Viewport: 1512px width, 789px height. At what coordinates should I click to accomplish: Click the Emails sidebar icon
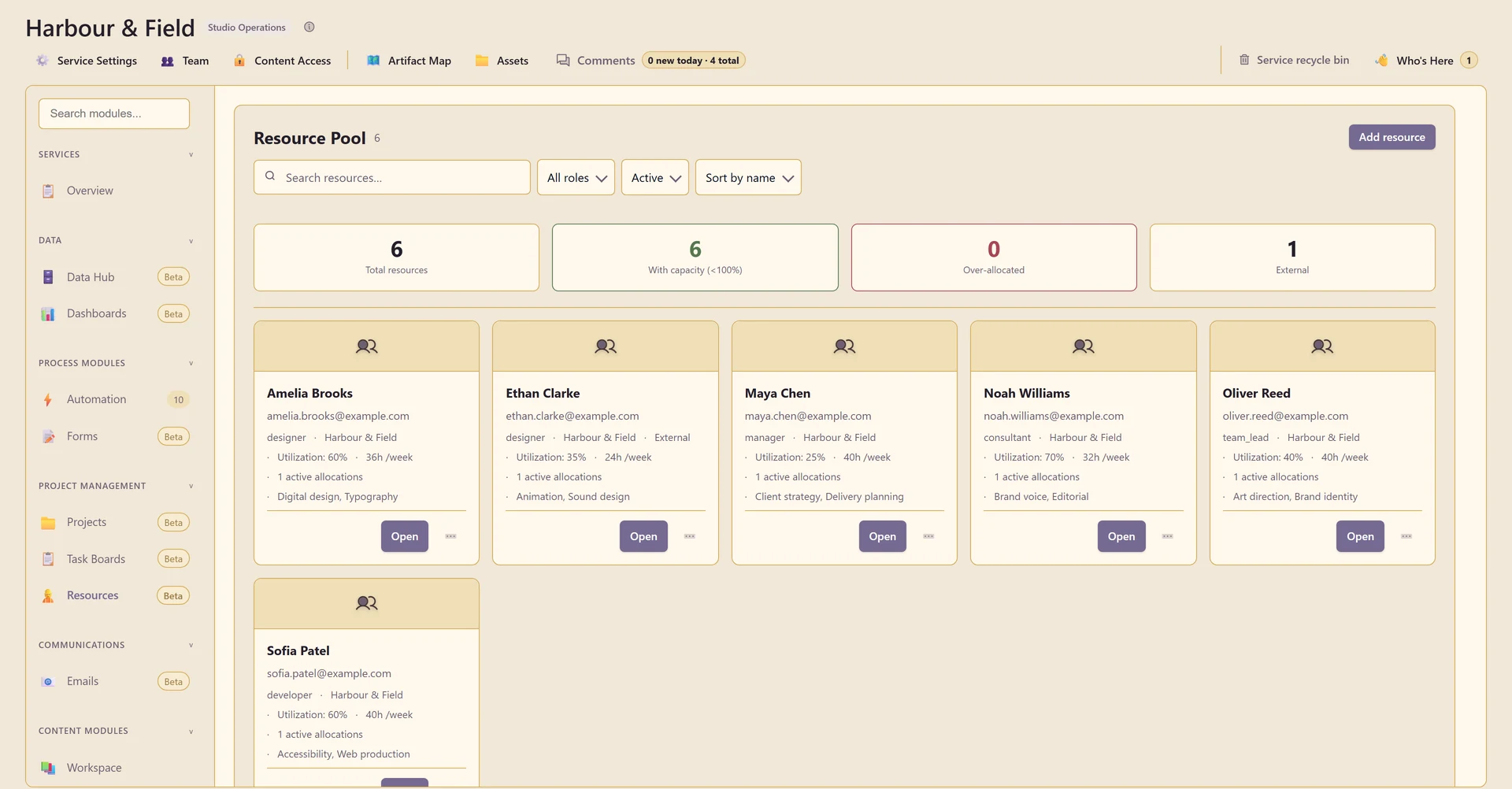coord(48,681)
